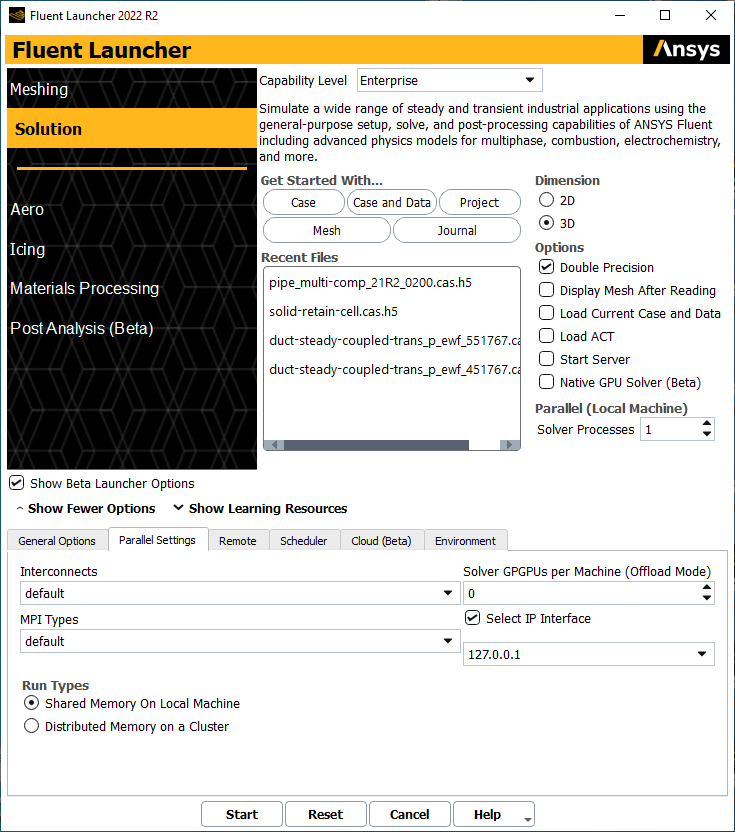Select Post Analysis (Beta) in sidebar

(x=132, y=328)
